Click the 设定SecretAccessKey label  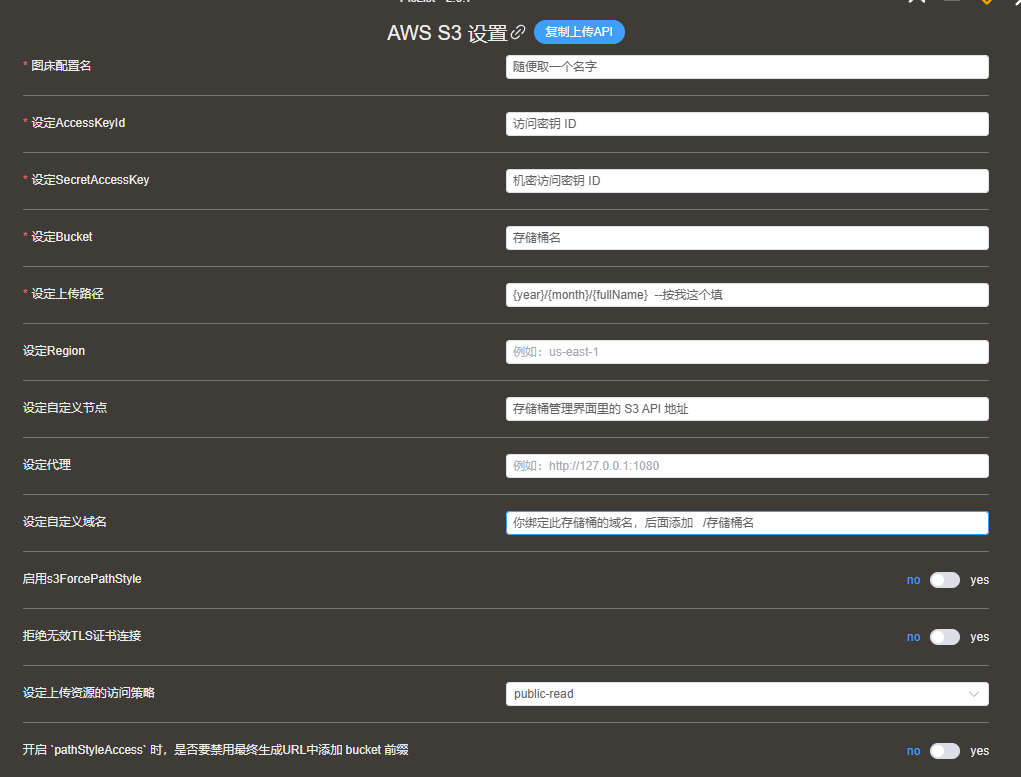[x=91, y=180]
